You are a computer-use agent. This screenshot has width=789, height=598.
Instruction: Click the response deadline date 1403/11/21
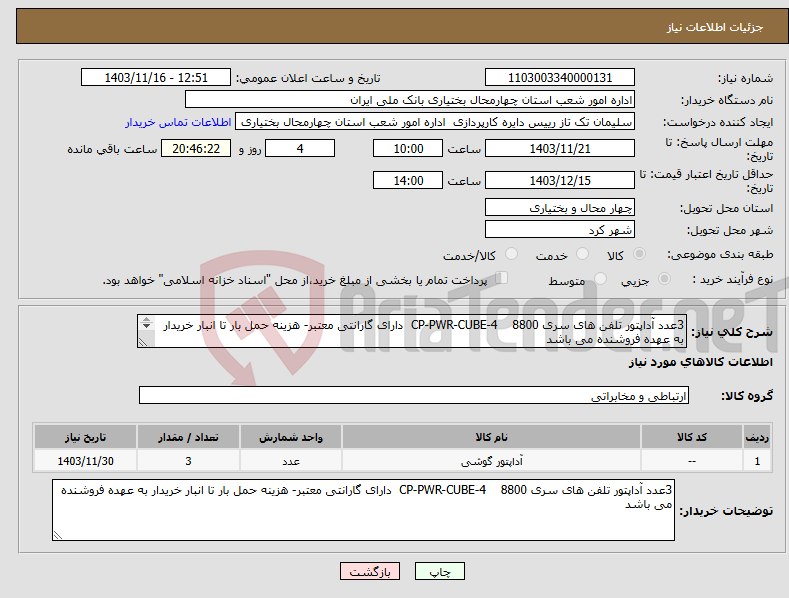(x=560, y=148)
